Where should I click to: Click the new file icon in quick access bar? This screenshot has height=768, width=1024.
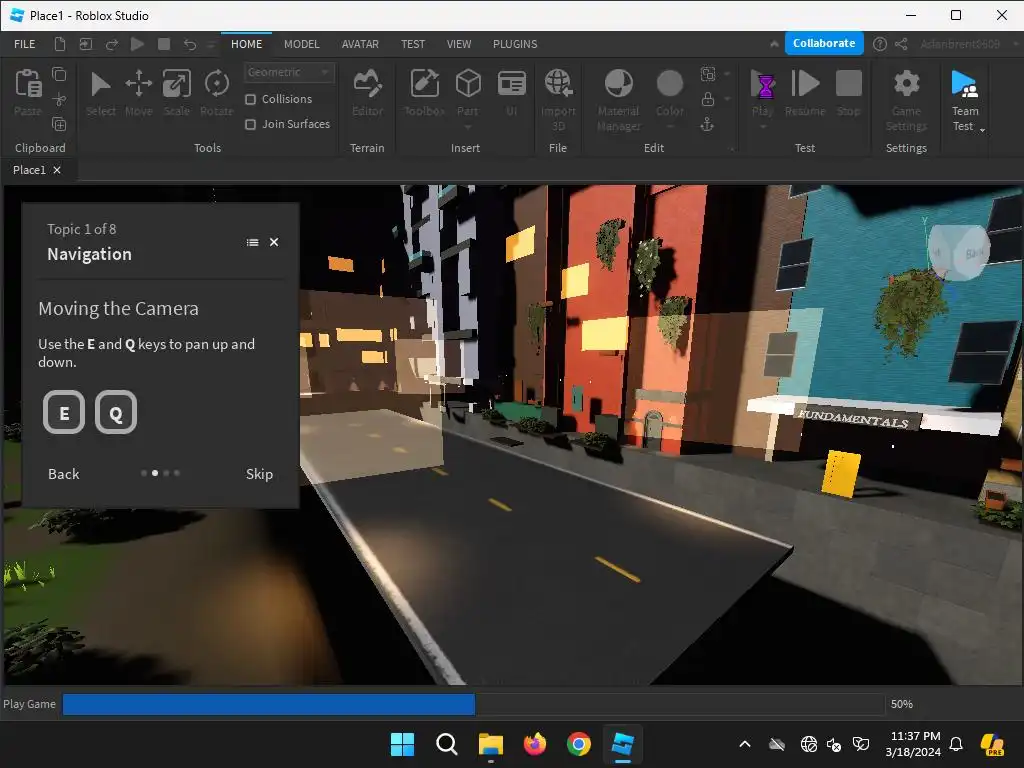[x=59, y=44]
